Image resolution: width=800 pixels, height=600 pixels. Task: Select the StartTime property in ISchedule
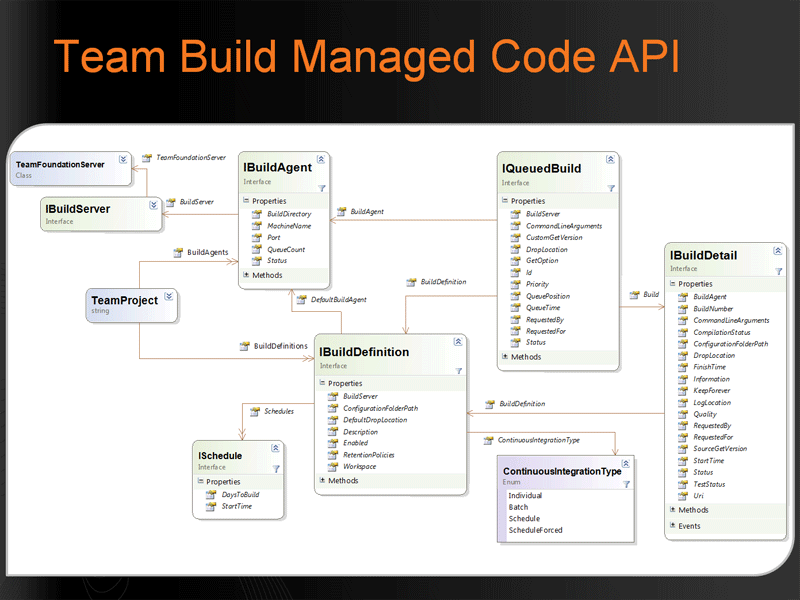point(237,506)
